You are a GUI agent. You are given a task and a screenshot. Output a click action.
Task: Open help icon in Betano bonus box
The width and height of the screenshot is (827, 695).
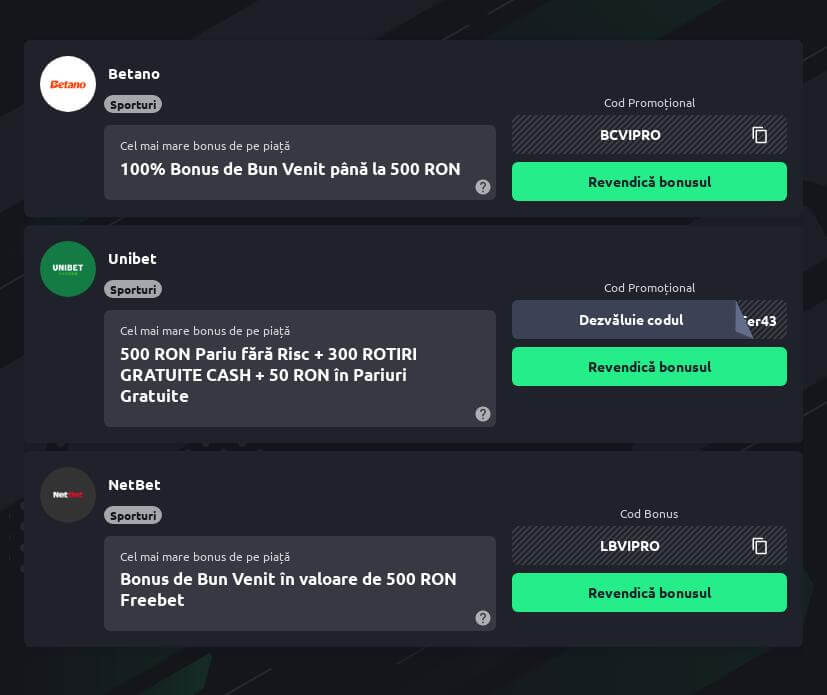click(x=483, y=187)
